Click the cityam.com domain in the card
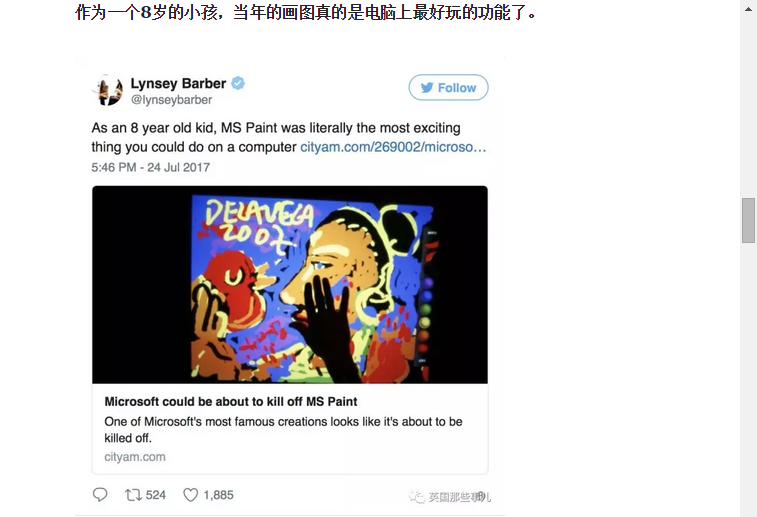The image size is (757, 517). tap(135, 457)
